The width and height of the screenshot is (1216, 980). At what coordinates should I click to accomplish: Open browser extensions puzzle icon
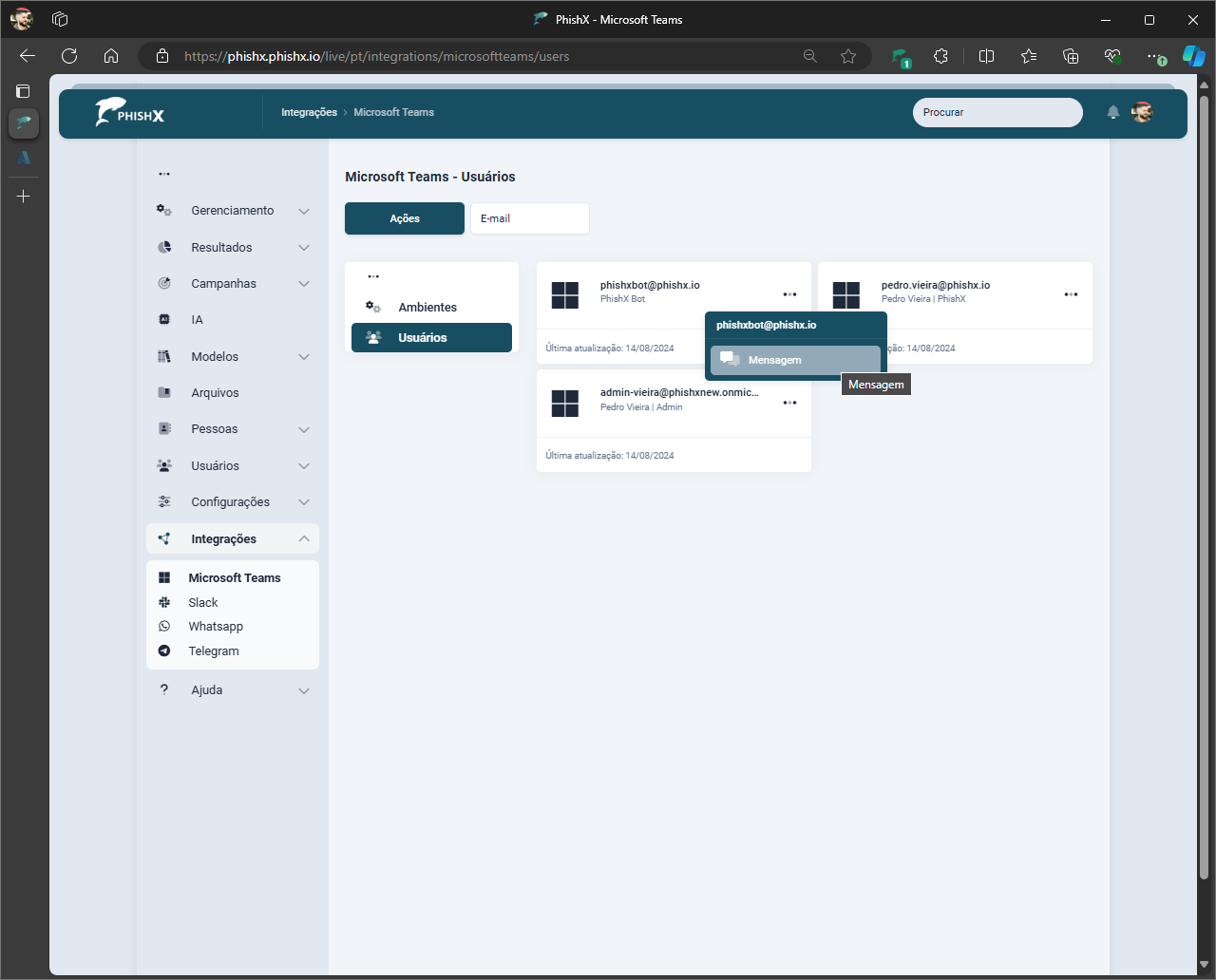click(940, 56)
